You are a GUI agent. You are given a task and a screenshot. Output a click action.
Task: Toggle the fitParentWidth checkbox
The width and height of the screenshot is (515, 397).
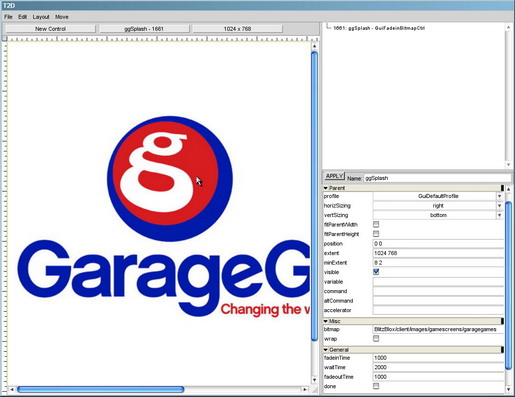click(376, 224)
